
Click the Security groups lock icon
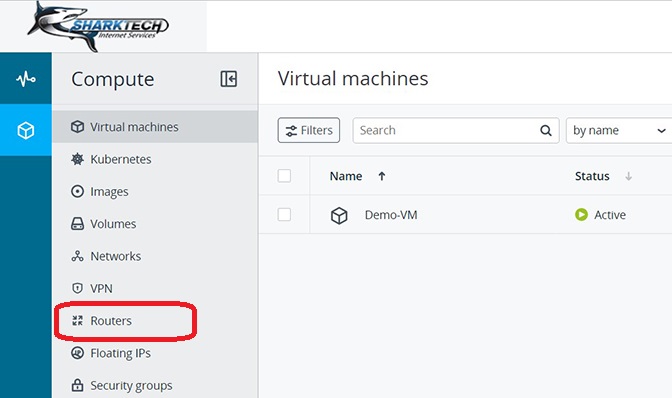pos(77,385)
